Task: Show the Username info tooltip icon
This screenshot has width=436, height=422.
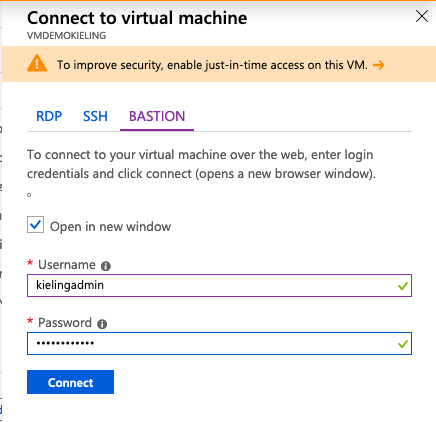Action: (x=106, y=266)
